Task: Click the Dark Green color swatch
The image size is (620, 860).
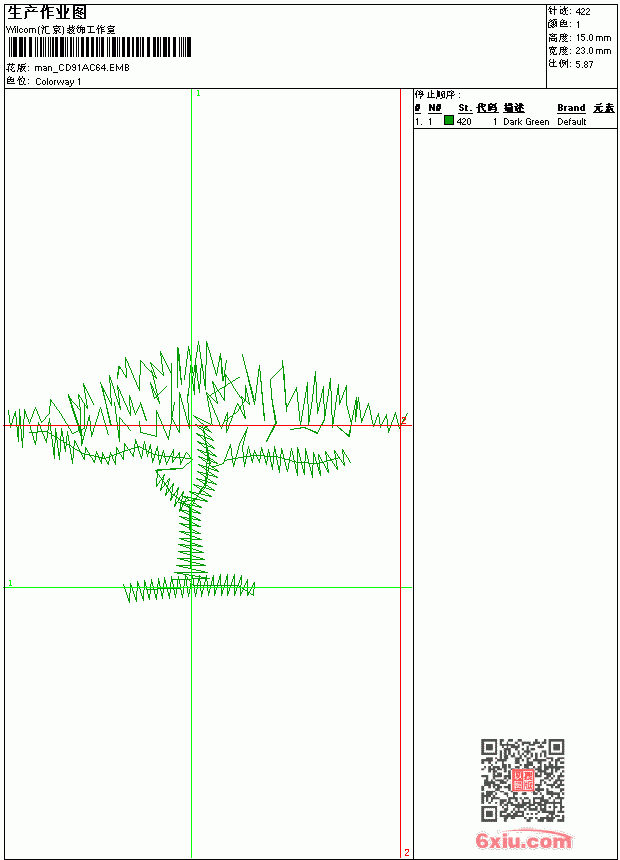Action: point(448,121)
